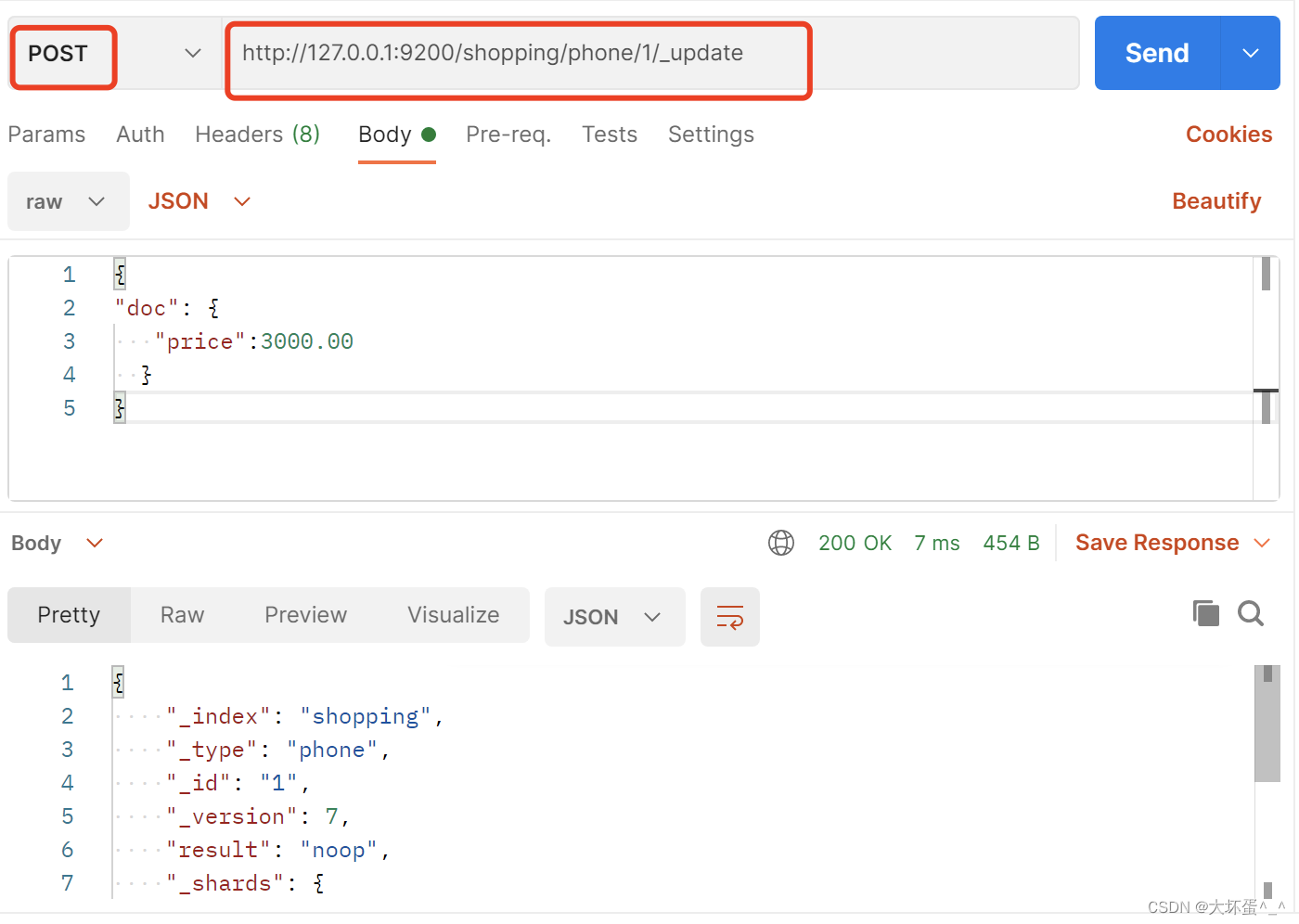Screen dimensions: 1299x924
Task: Switch to the Auth tab
Action: [x=140, y=135]
